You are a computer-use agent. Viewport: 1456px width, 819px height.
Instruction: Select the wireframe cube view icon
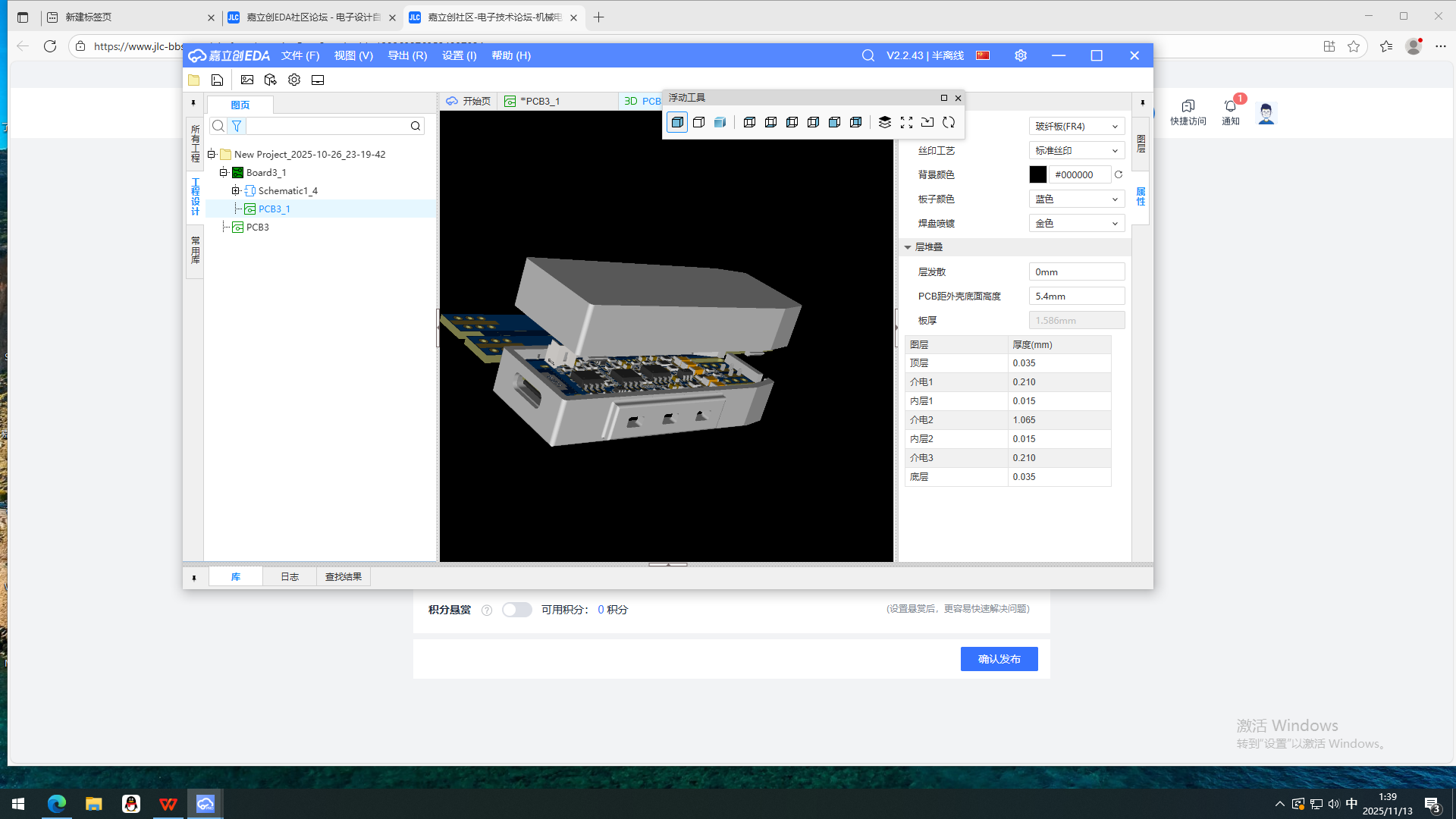point(699,122)
